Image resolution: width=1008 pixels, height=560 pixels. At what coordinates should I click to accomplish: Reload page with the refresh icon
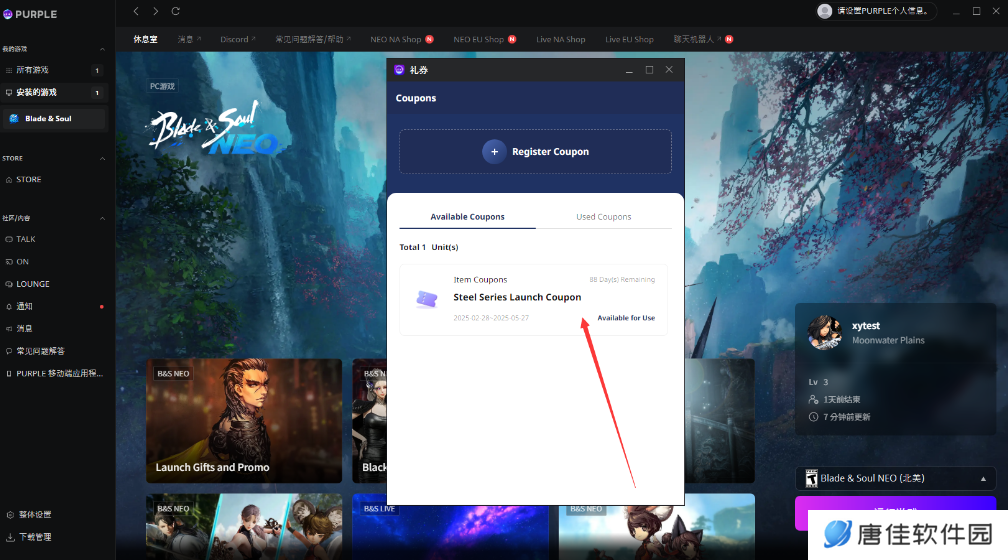[176, 11]
